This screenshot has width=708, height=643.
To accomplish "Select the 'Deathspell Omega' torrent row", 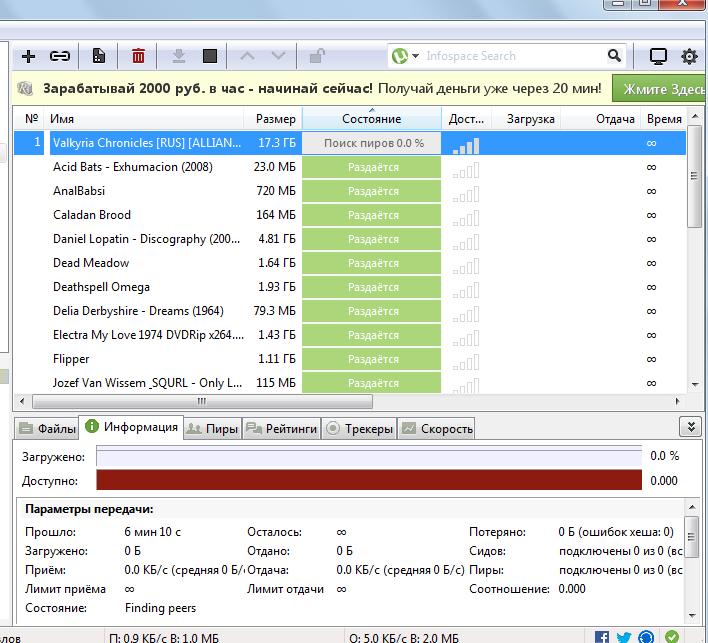I will (349, 287).
